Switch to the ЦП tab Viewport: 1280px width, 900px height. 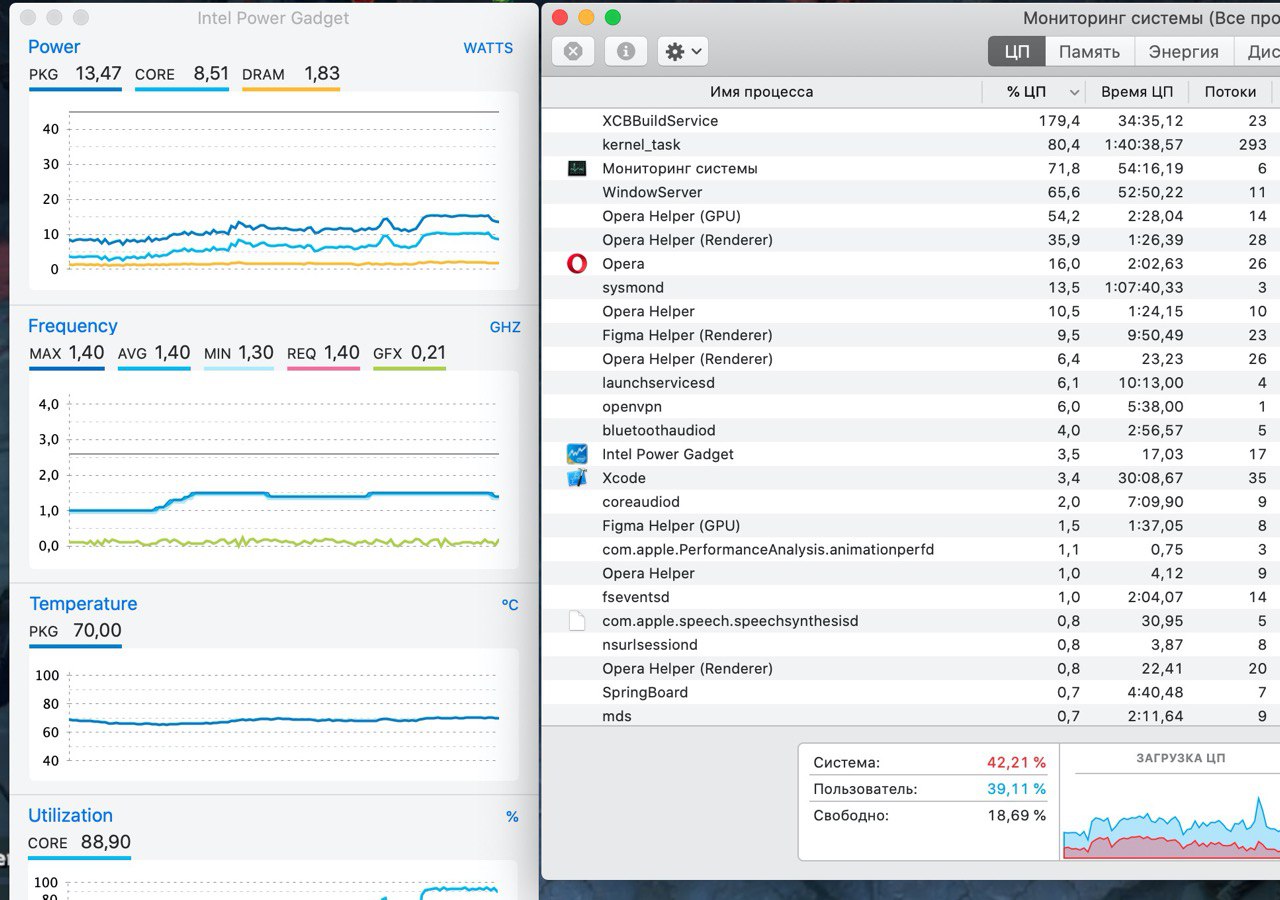pos(1017,52)
